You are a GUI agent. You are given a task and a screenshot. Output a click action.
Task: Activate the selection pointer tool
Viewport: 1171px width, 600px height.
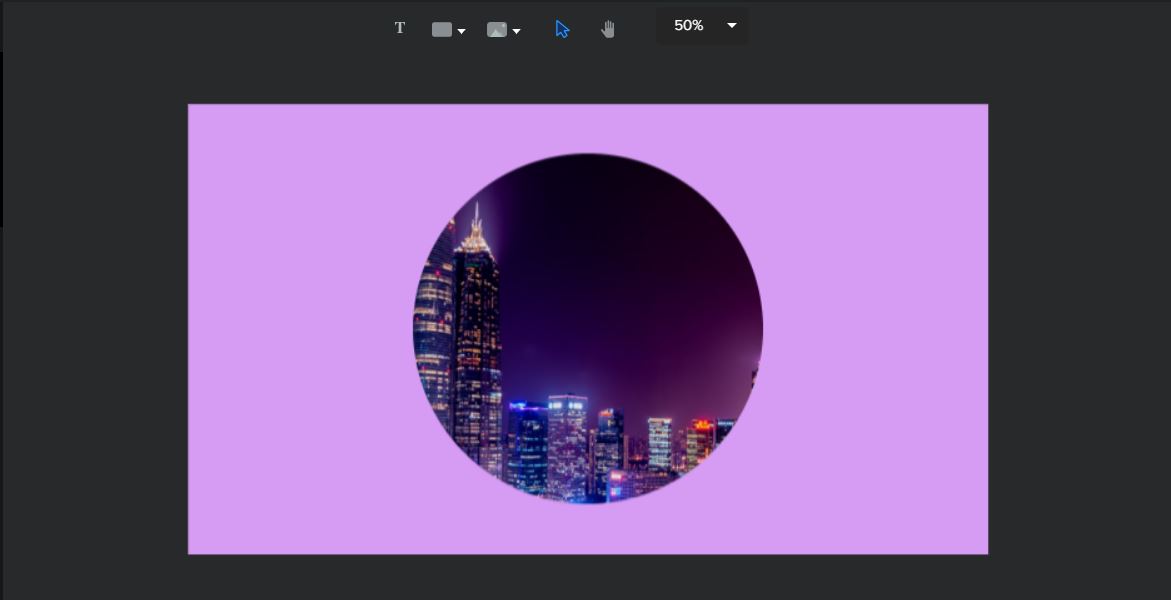point(562,29)
